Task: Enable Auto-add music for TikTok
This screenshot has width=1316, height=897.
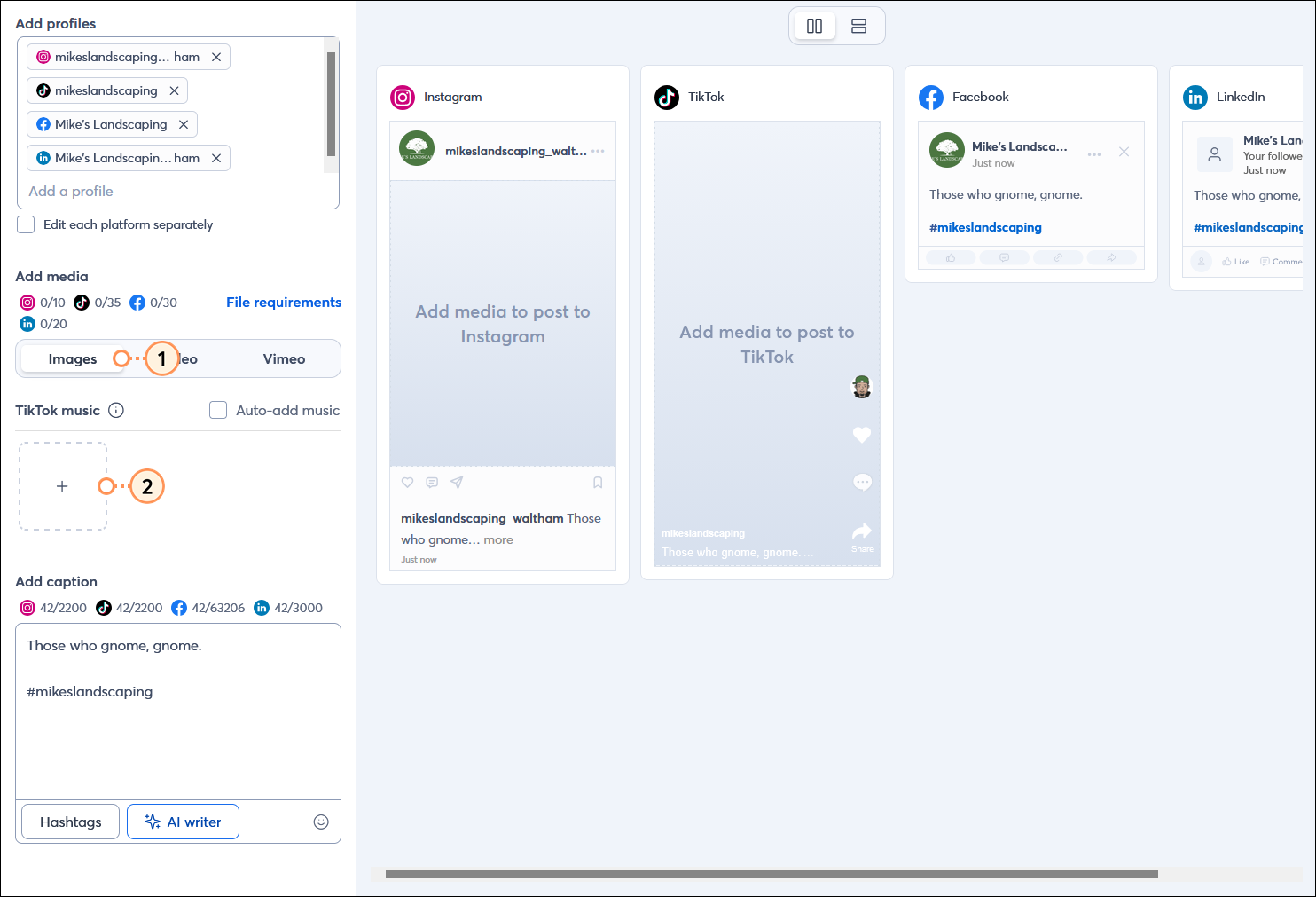Action: (218, 410)
